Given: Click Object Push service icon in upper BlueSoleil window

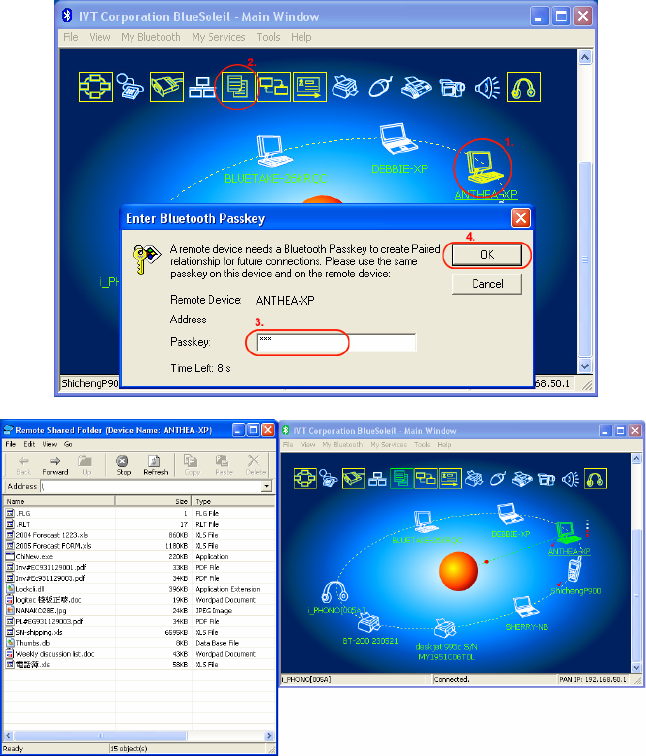Looking at the screenshot, I should pos(310,87).
